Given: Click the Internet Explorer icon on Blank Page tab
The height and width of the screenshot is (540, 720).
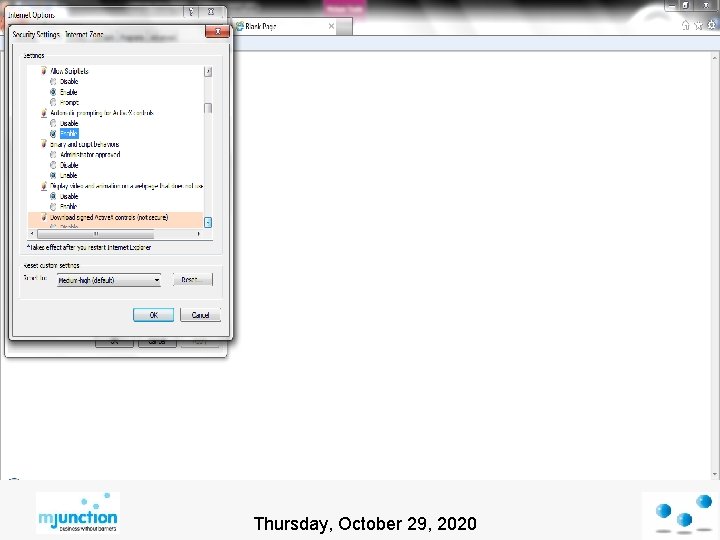Looking at the screenshot, I should [239, 26].
